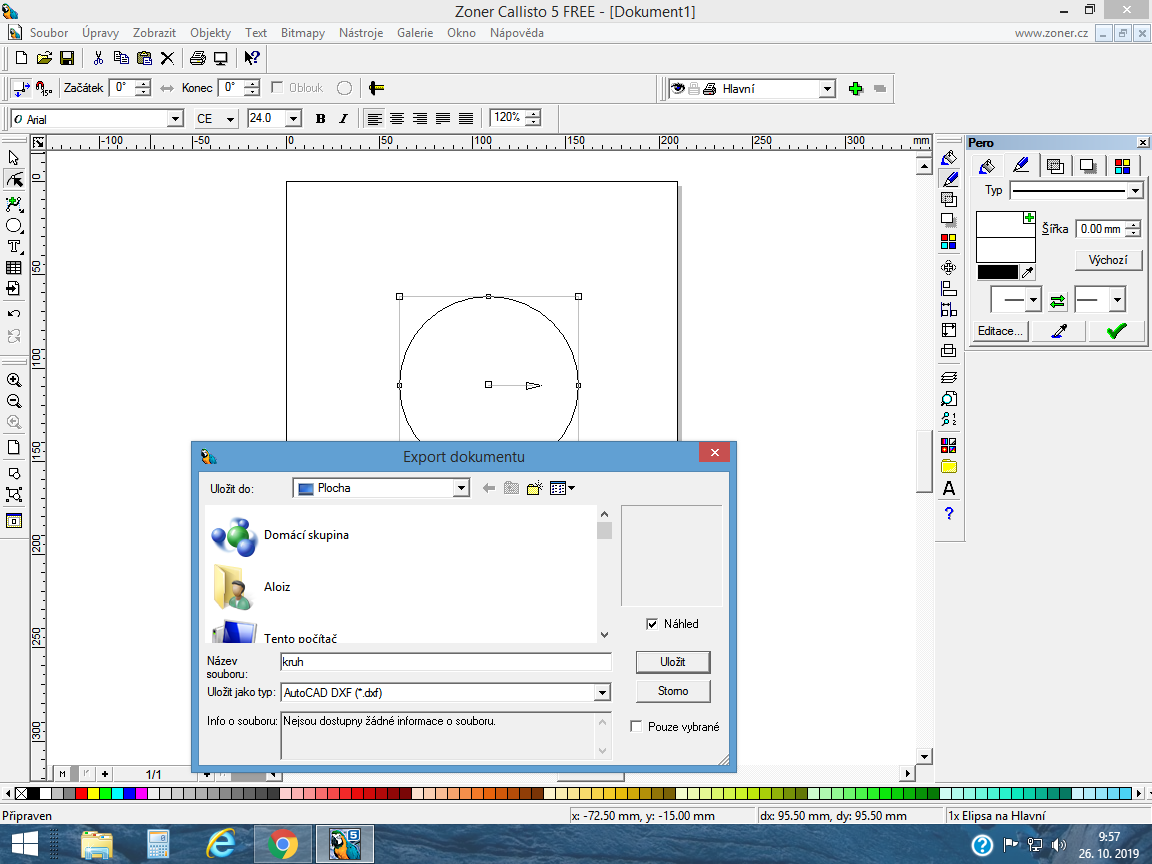This screenshot has width=1152, height=864.
Task: Click the Zoom in magnifier tool
Action: click(x=14, y=380)
